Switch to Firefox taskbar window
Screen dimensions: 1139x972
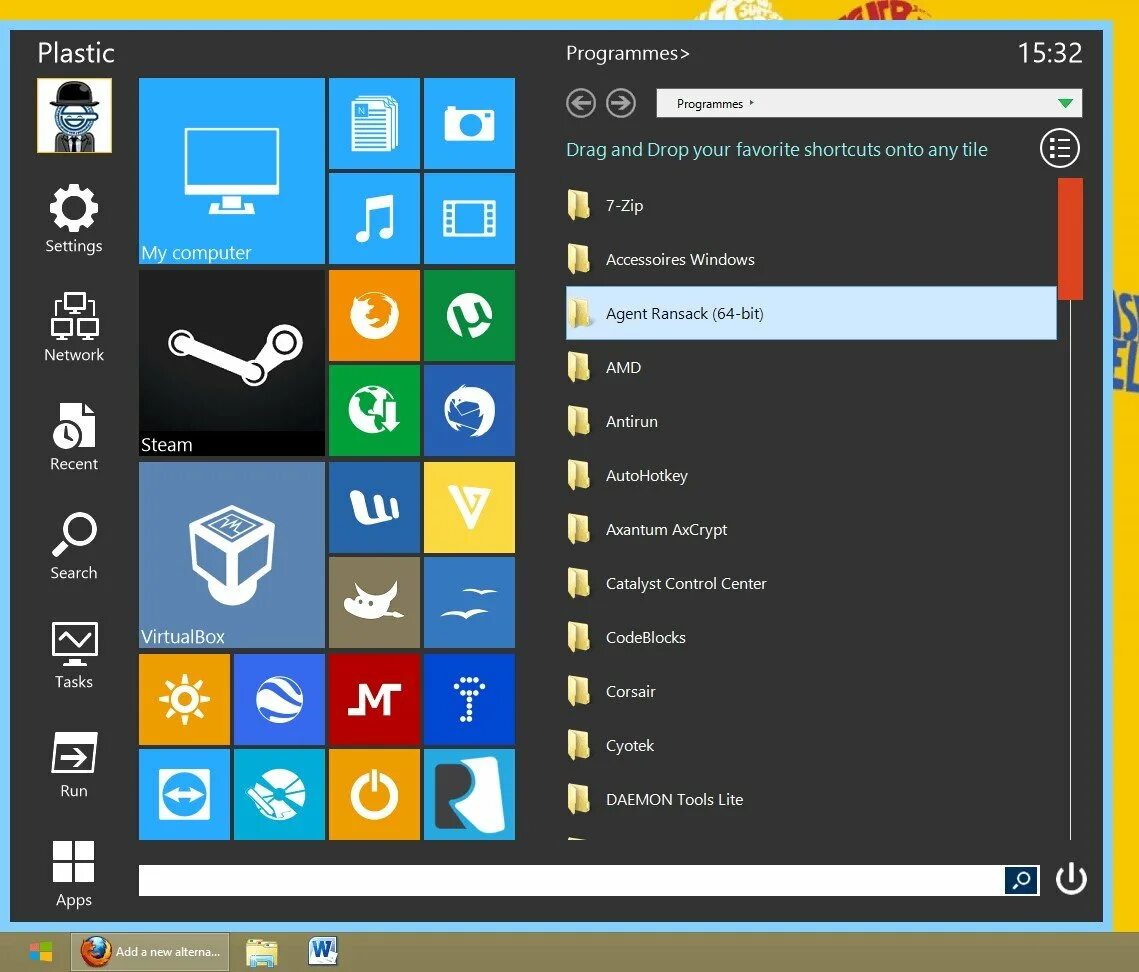[x=150, y=952]
